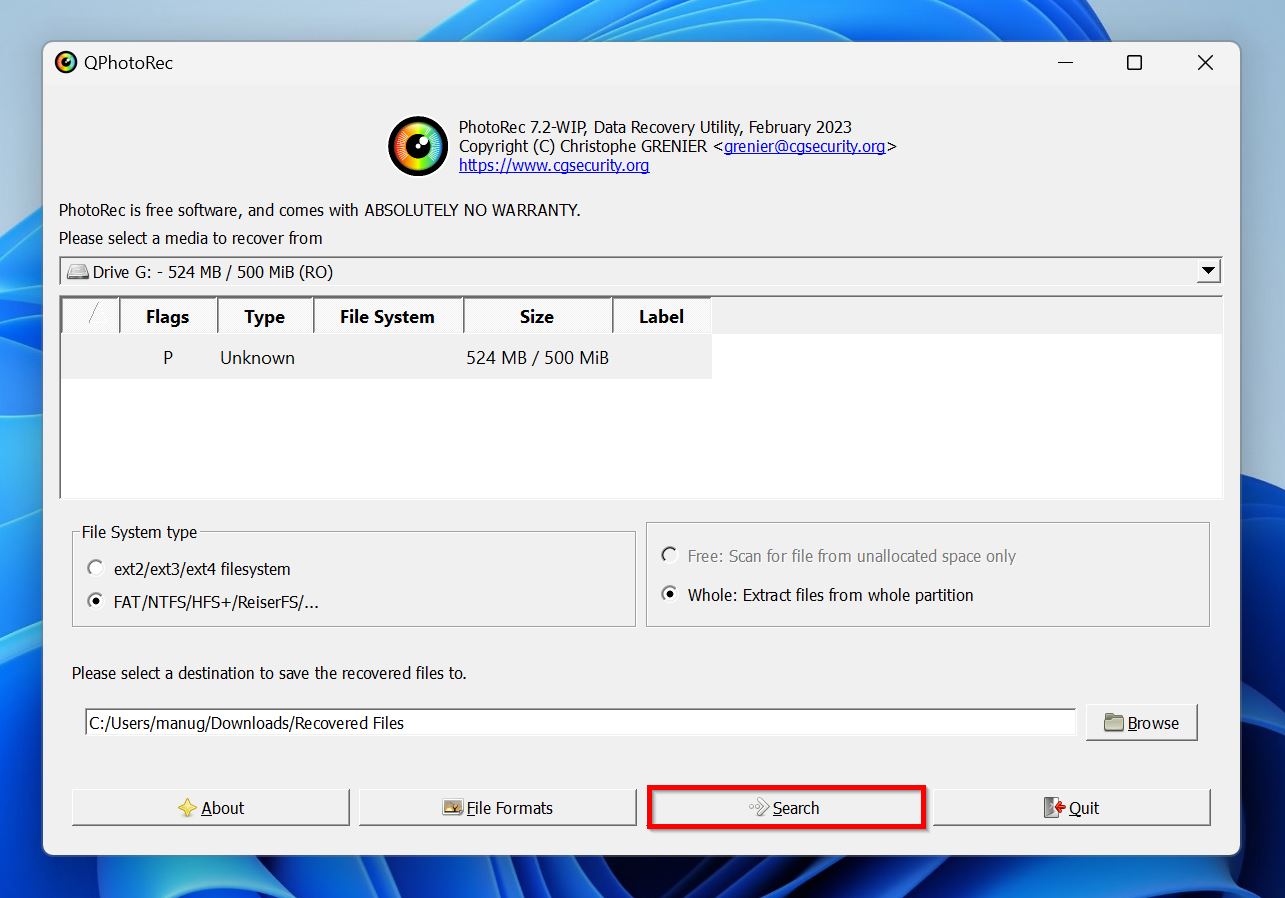
Task: Click the QPhotoRec title bar icon
Action: pyautogui.click(x=64, y=62)
